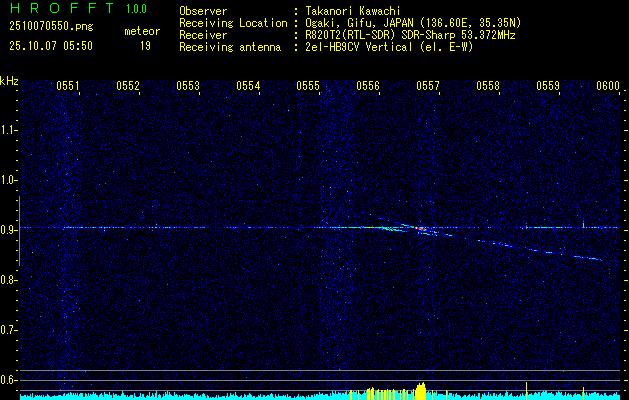629x400 pixels.
Task: Click the Observer field label
Action: coord(203,12)
